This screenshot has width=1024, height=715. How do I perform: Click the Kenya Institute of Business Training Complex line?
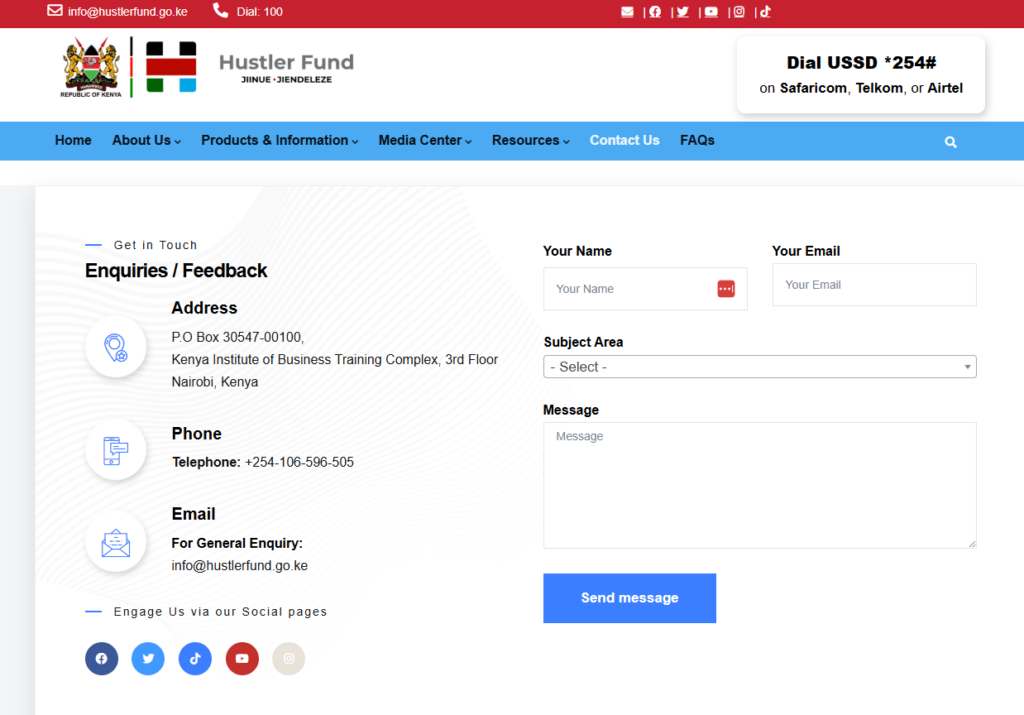(334, 360)
